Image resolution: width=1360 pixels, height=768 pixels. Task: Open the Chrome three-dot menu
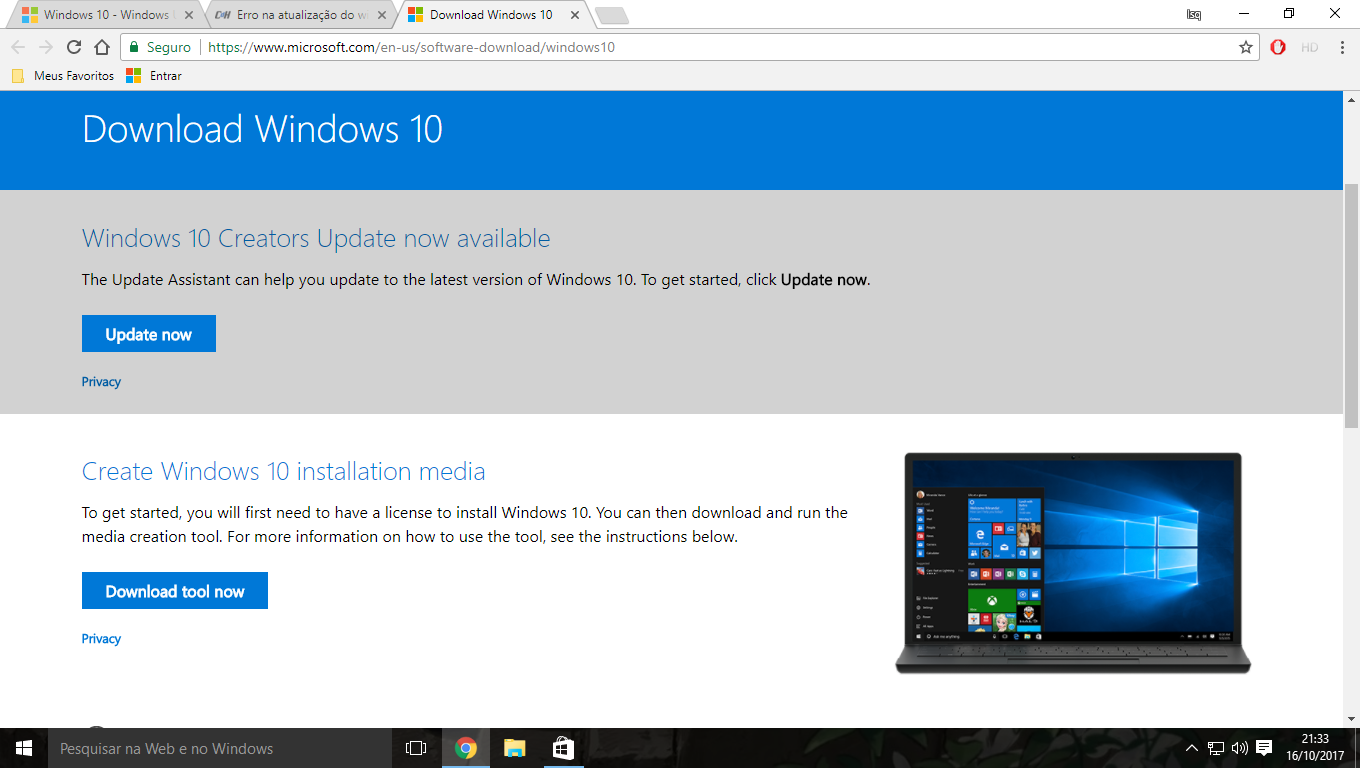point(1341,47)
